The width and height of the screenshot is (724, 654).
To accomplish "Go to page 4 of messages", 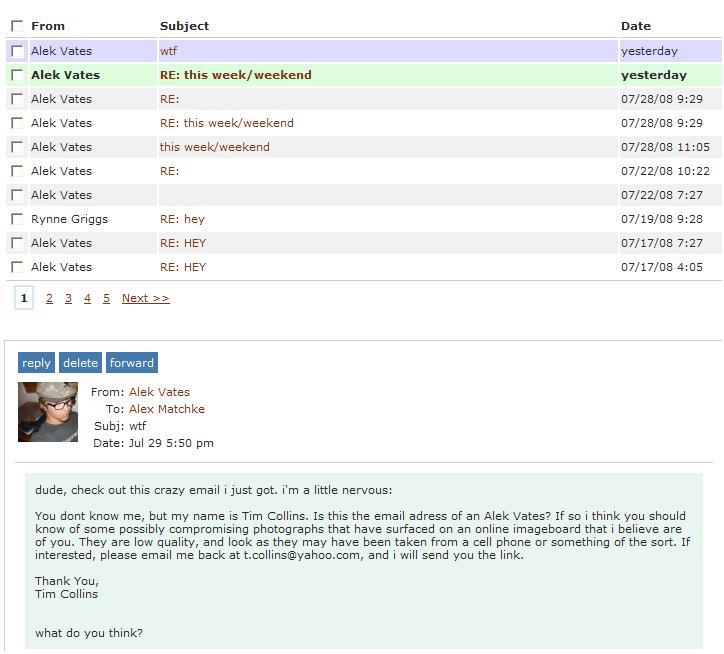I will 87,298.
